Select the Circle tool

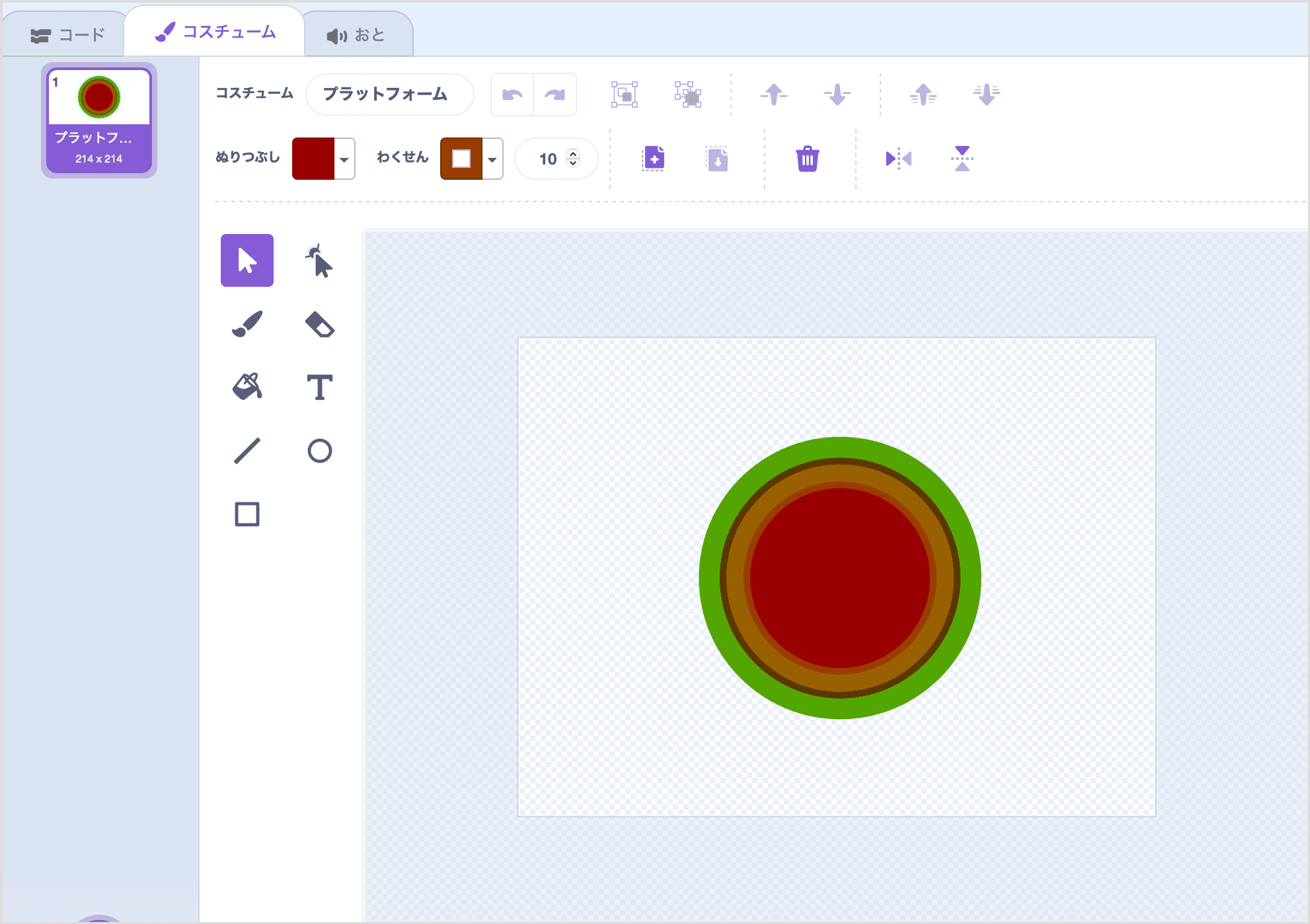tap(321, 450)
